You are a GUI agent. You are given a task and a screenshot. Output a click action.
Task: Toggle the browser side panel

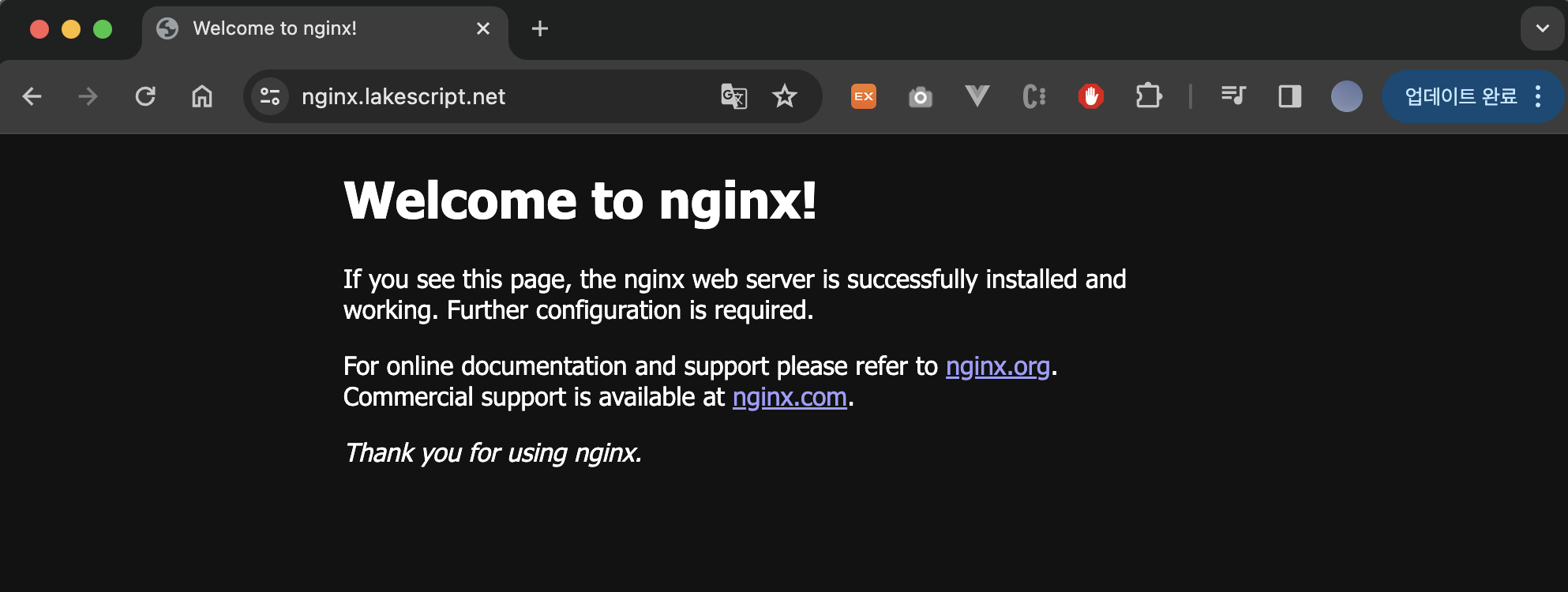(1290, 96)
